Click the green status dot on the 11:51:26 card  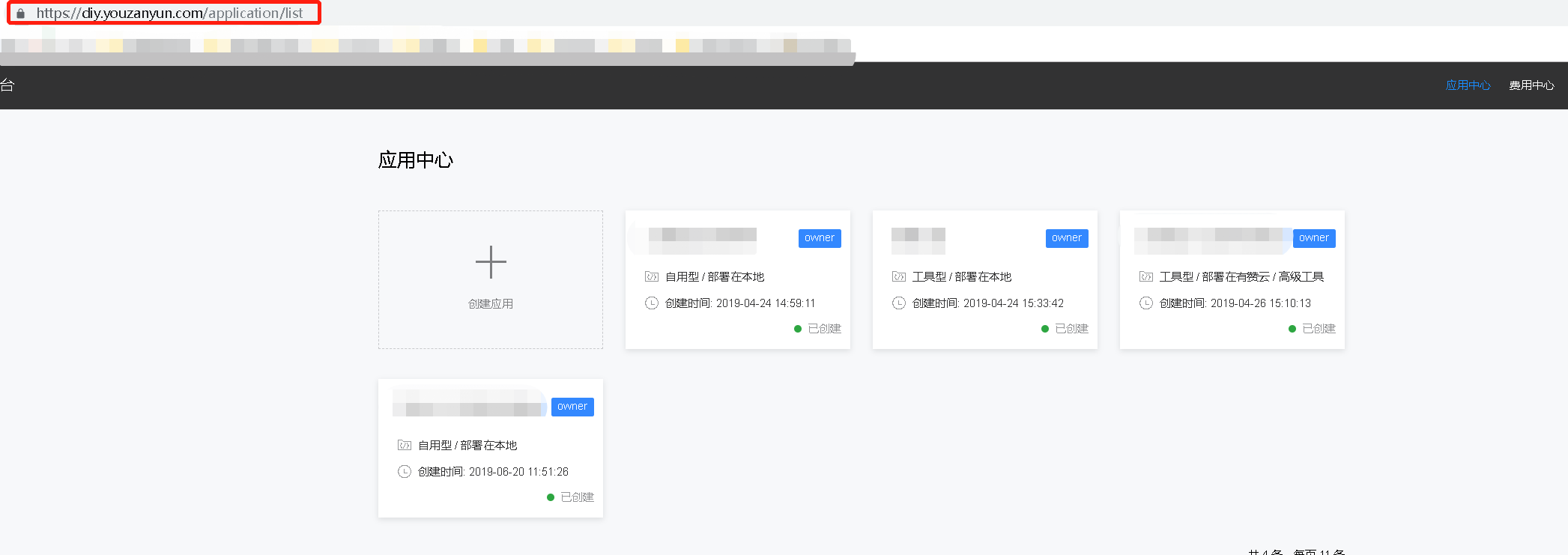[x=551, y=497]
